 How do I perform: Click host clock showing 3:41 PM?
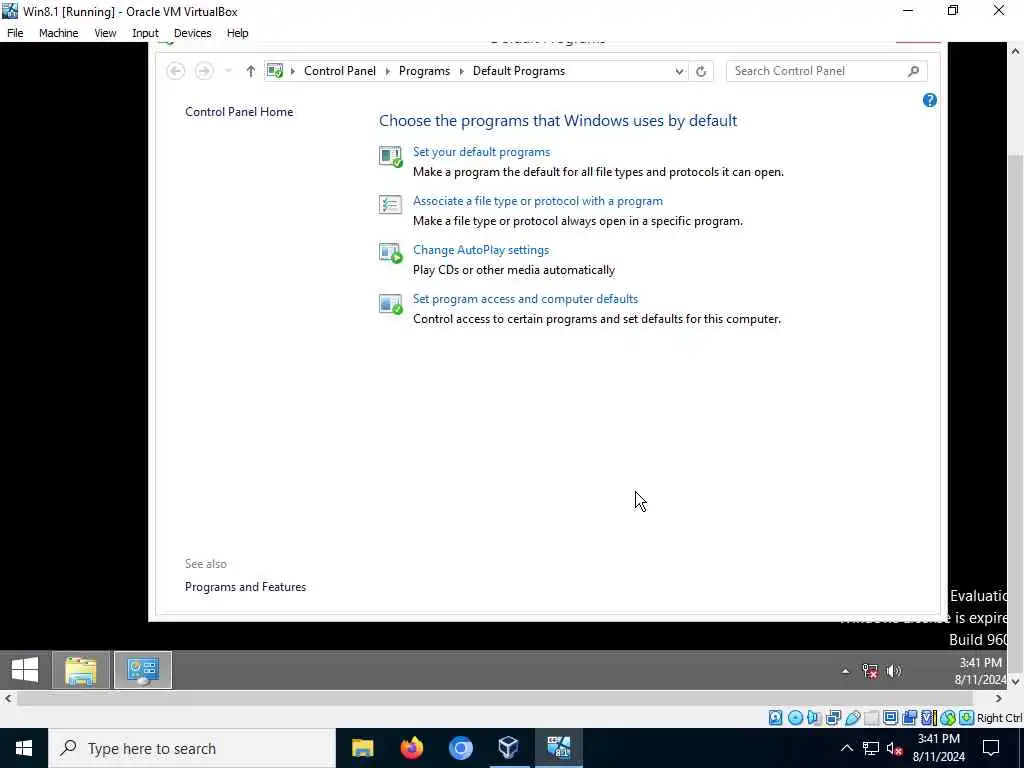pos(938,739)
